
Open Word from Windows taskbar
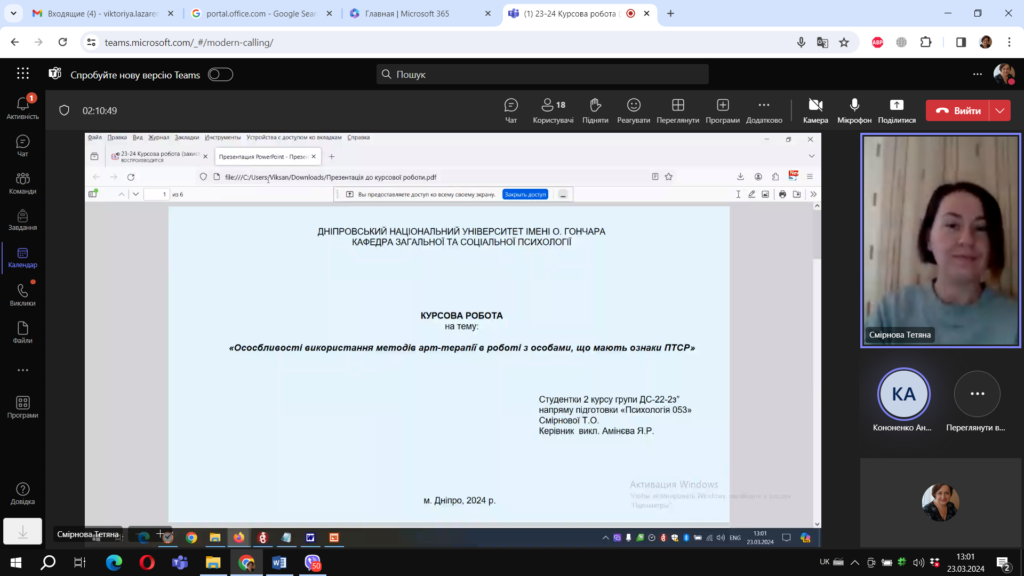click(x=279, y=562)
